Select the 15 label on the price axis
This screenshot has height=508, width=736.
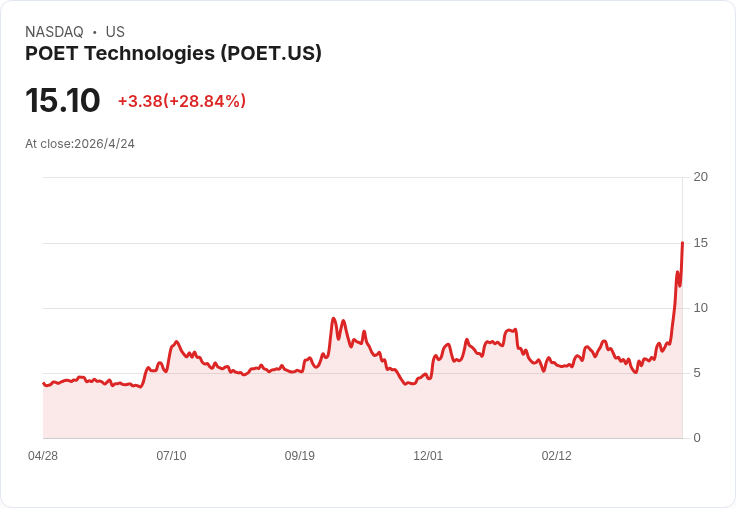(x=700, y=243)
